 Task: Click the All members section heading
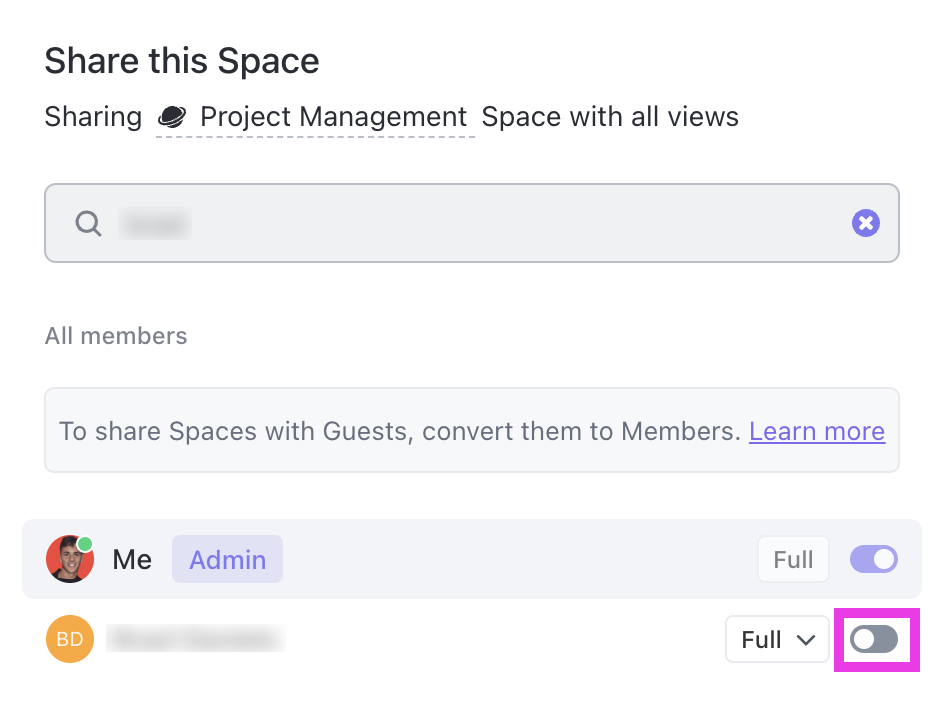coord(115,336)
